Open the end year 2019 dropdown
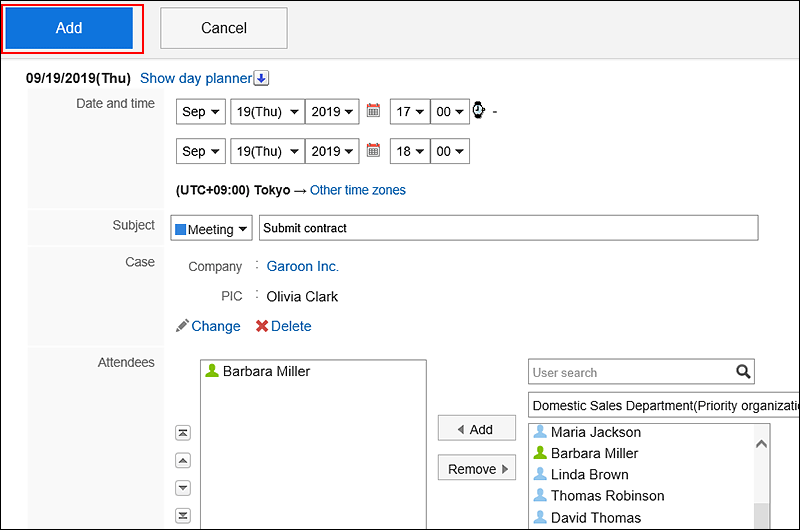This screenshot has height=530, width=800. tap(332, 151)
